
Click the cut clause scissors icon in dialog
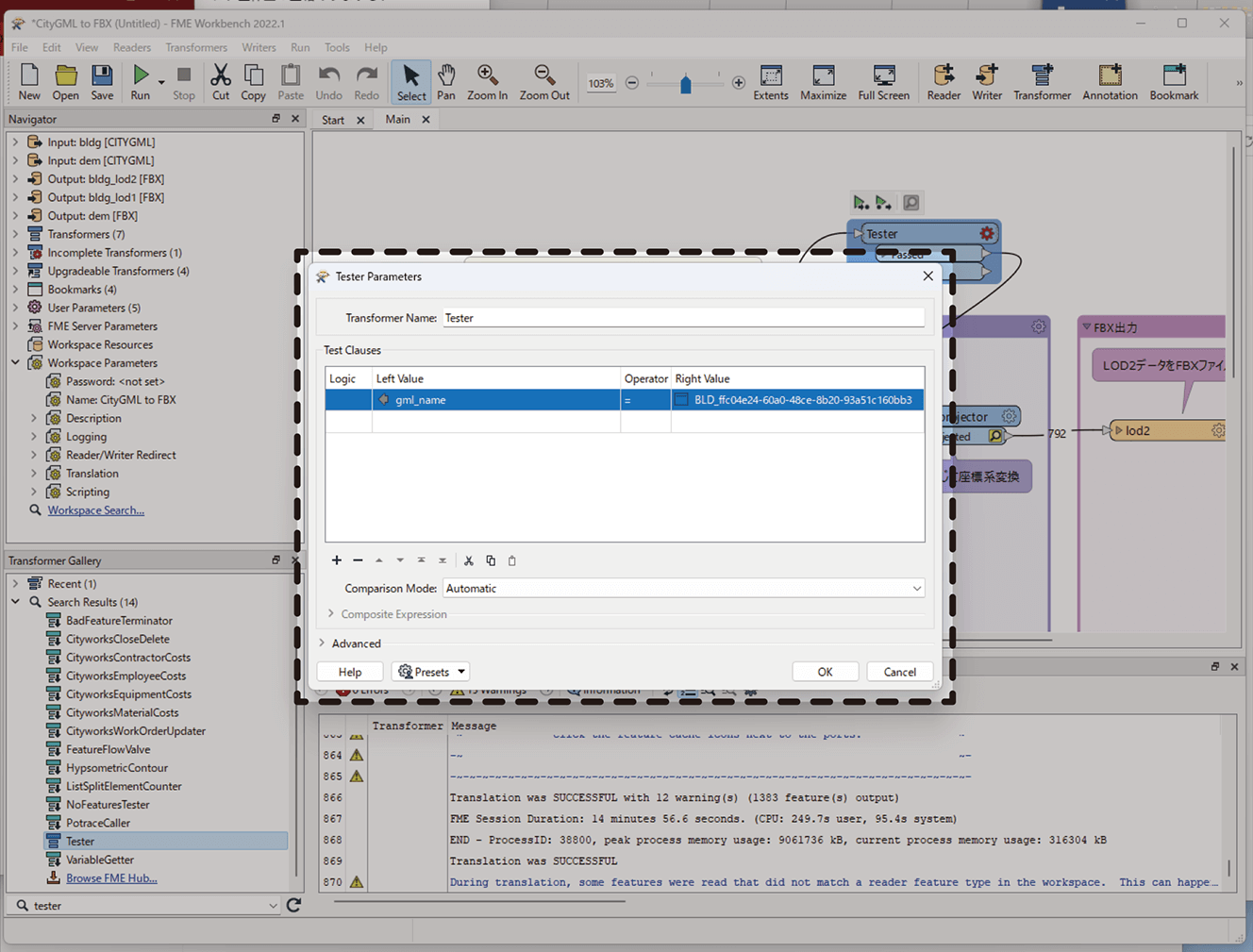[x=469, y=560]
